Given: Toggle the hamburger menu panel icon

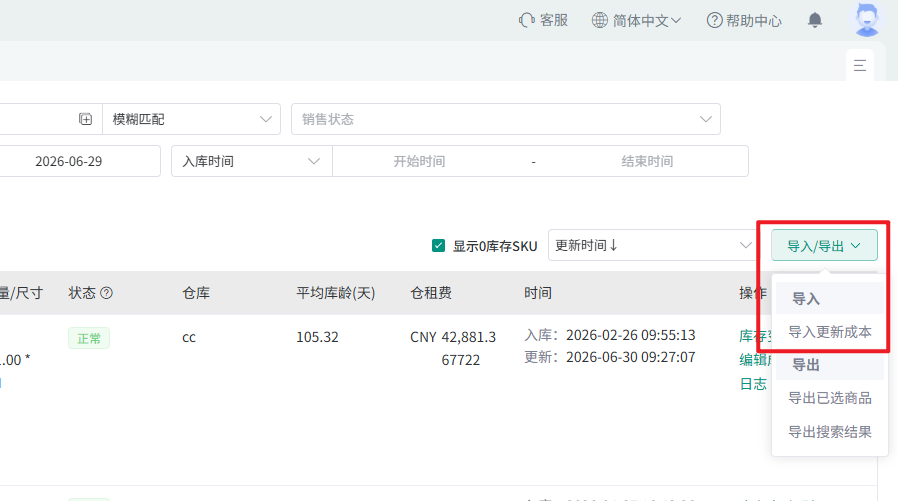Looking at the screenshot, I should [x=860, y=65].
